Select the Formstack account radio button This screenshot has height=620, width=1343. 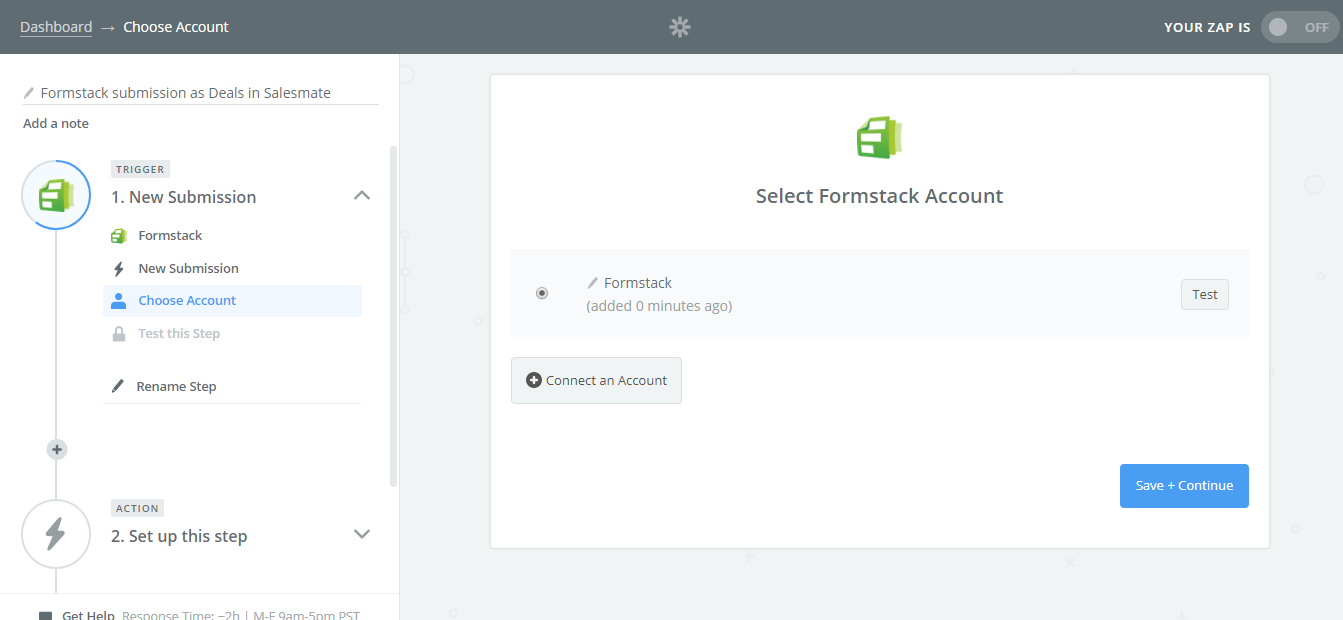pos(542,293)
